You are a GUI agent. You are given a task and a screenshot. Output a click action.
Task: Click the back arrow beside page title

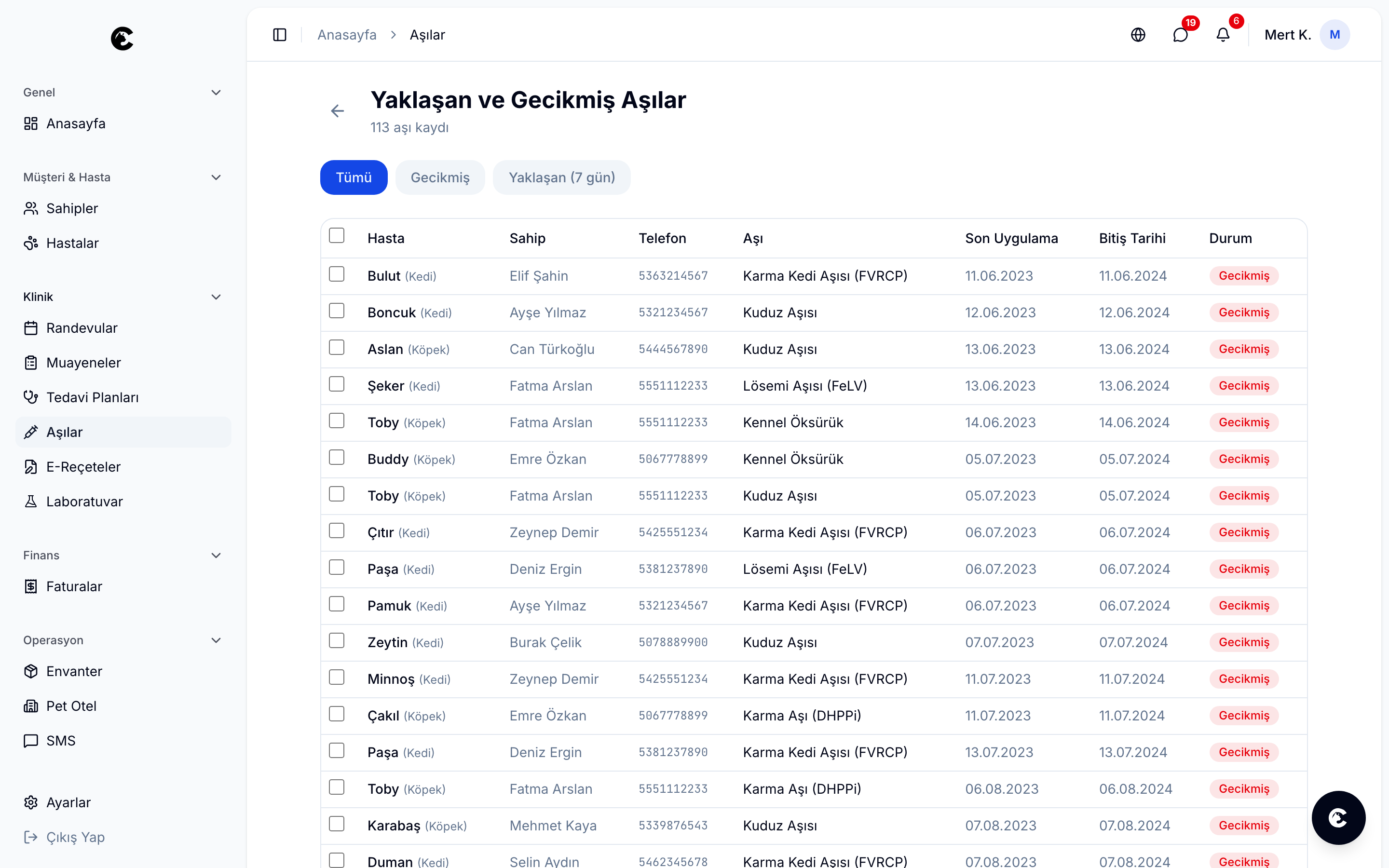tap(338, 111)
